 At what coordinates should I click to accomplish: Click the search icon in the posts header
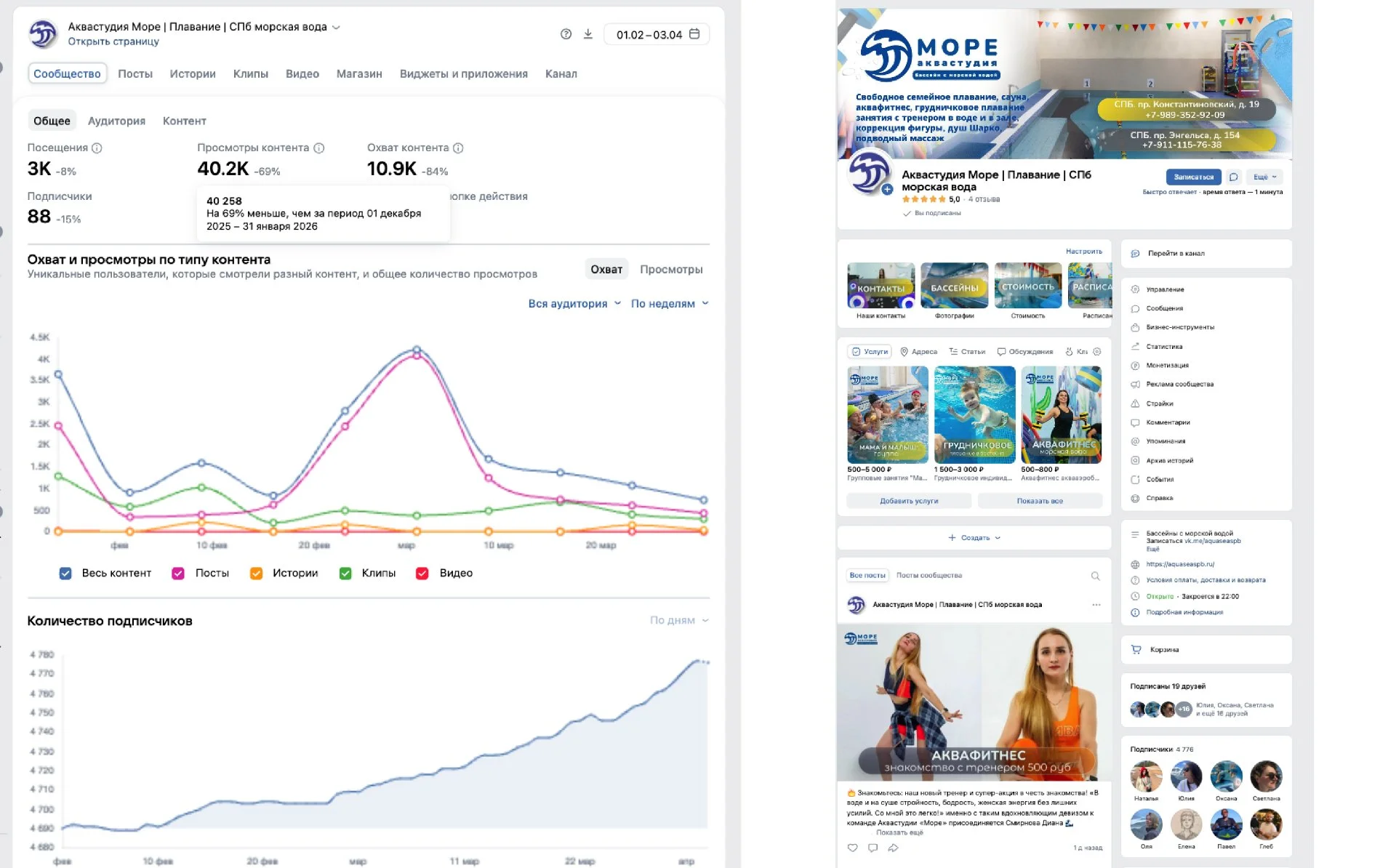coord(1095,576)
